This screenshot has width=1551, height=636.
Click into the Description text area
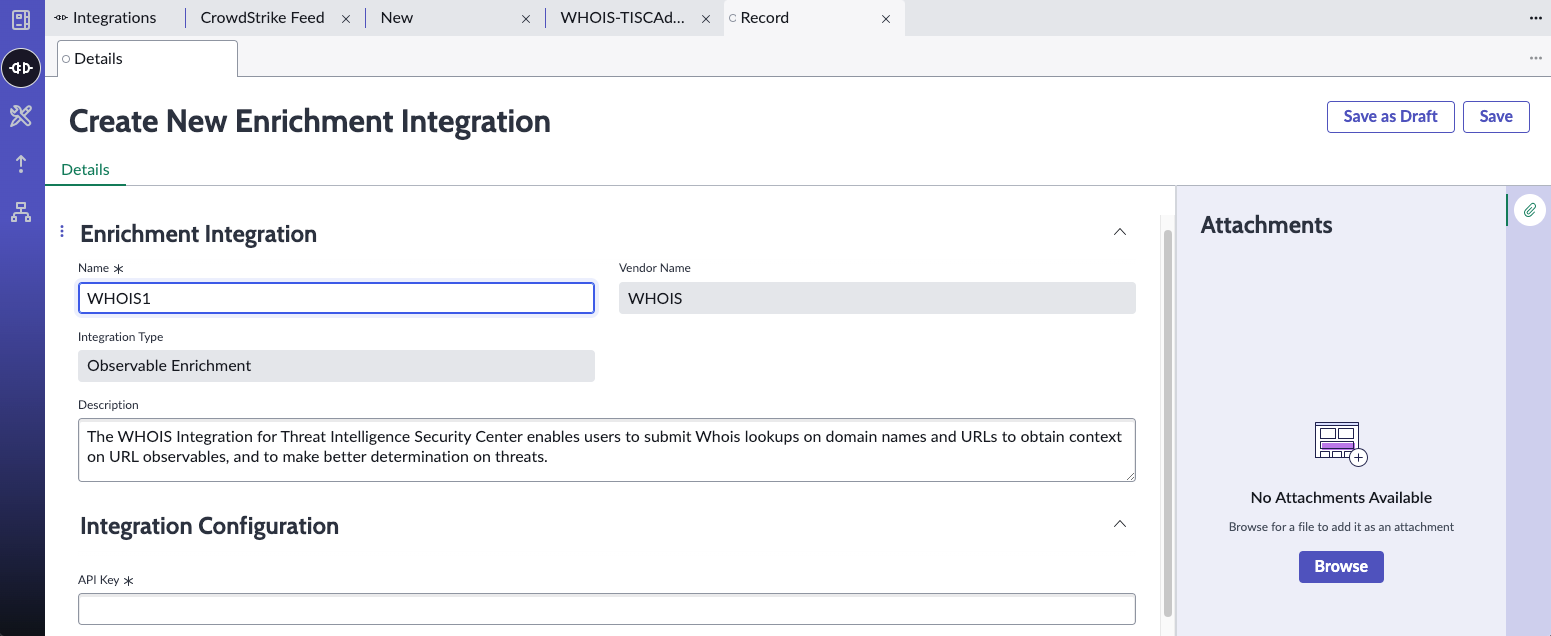(x=607, y=450)
